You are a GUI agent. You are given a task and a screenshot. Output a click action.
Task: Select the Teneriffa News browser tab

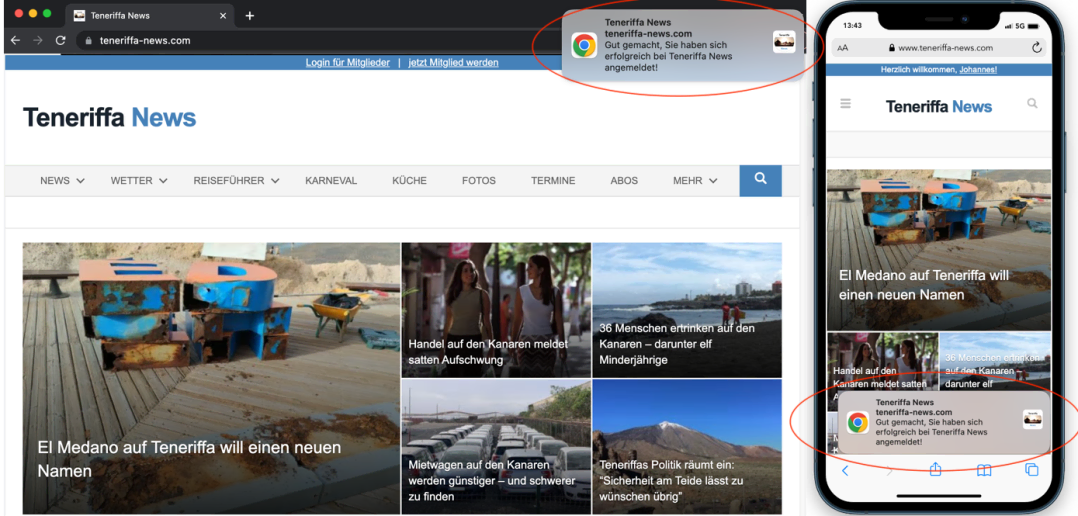pos(149,15)
